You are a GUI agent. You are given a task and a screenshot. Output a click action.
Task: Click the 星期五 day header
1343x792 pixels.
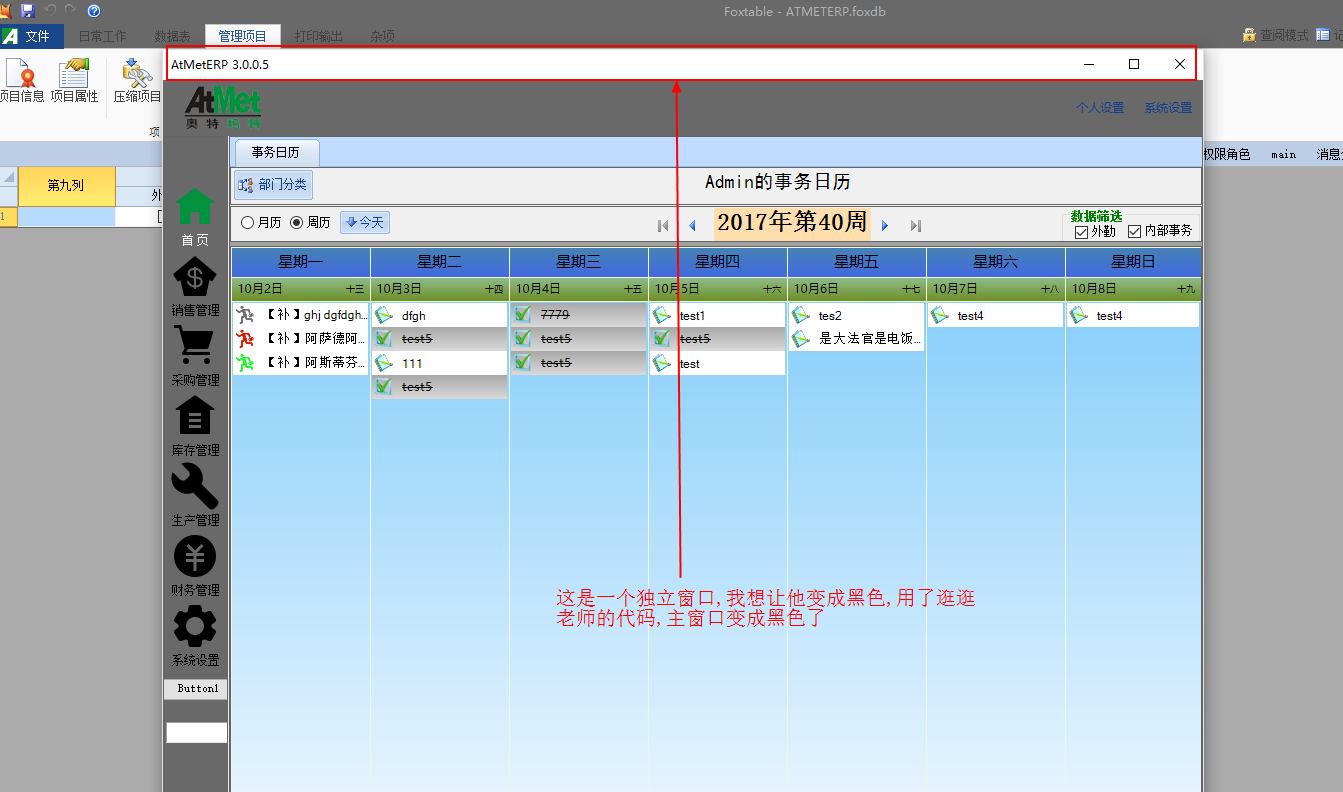[x=857, y=262]
